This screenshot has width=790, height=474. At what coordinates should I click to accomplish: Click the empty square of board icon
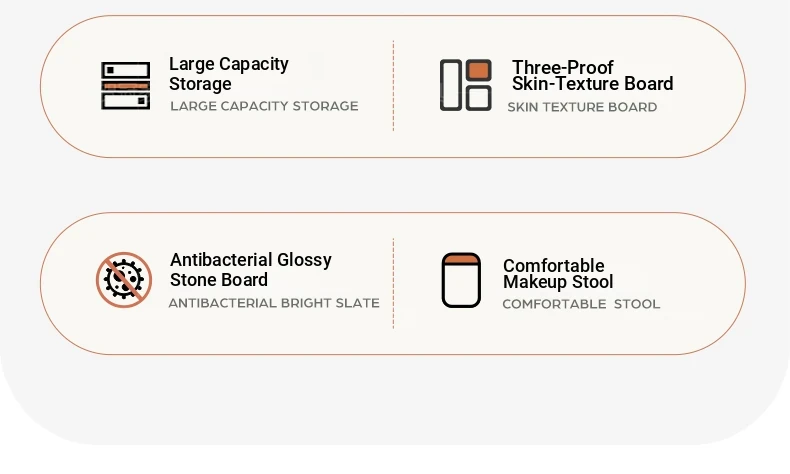tap(479, 98)
